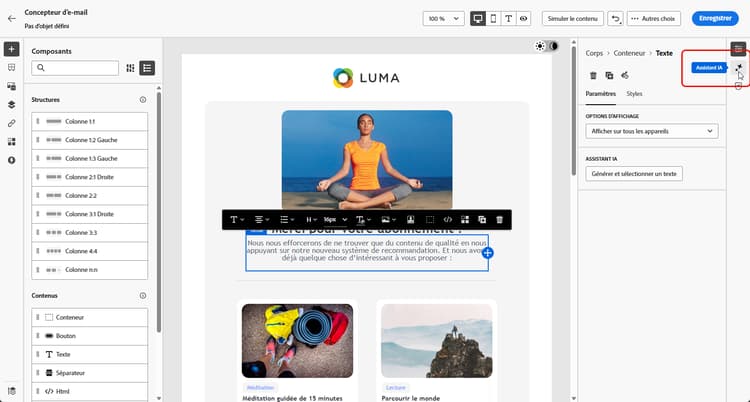
Task: Duplicate the text component from the right panel
Action: (x=609, y=76)
